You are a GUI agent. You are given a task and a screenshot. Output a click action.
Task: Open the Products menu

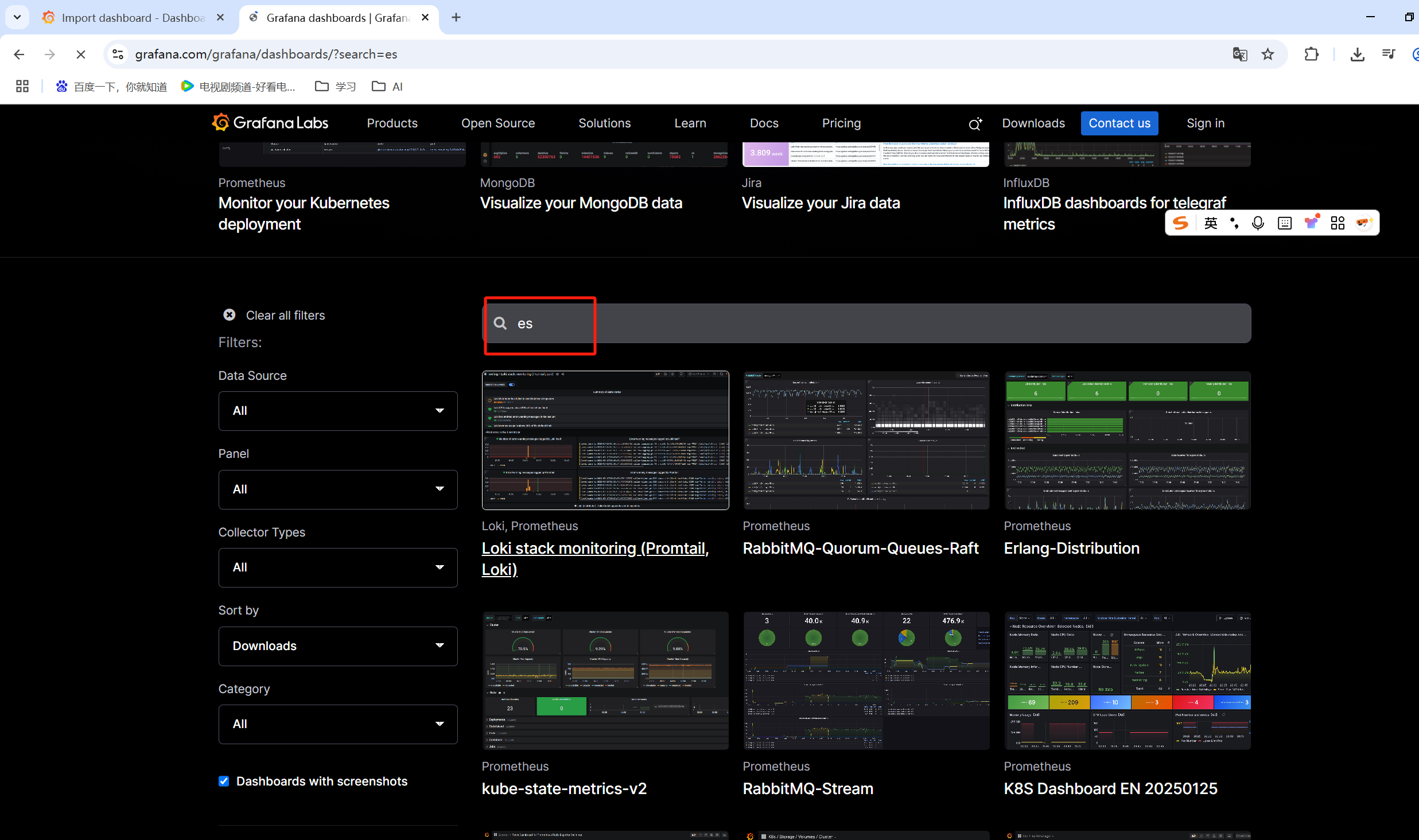[392, 123]
